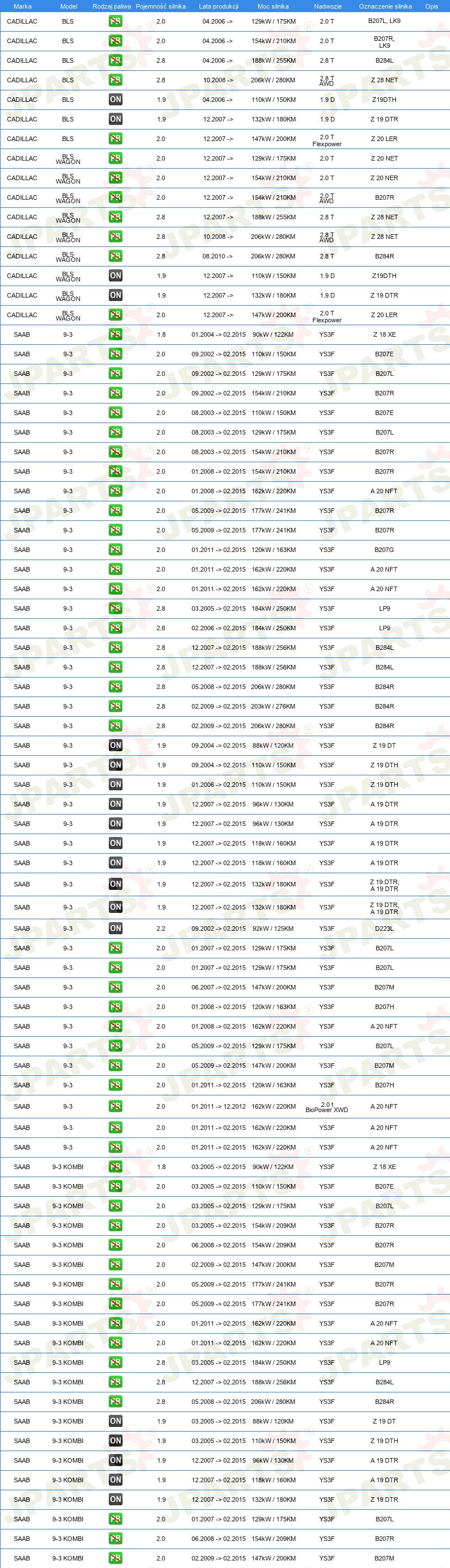Image resolution: width=450 pixels, height=1568 pixels.
Task: Click petrol icon in Saab 9-3 01.2004 Z 18 XE row
Action: (116, 334)
